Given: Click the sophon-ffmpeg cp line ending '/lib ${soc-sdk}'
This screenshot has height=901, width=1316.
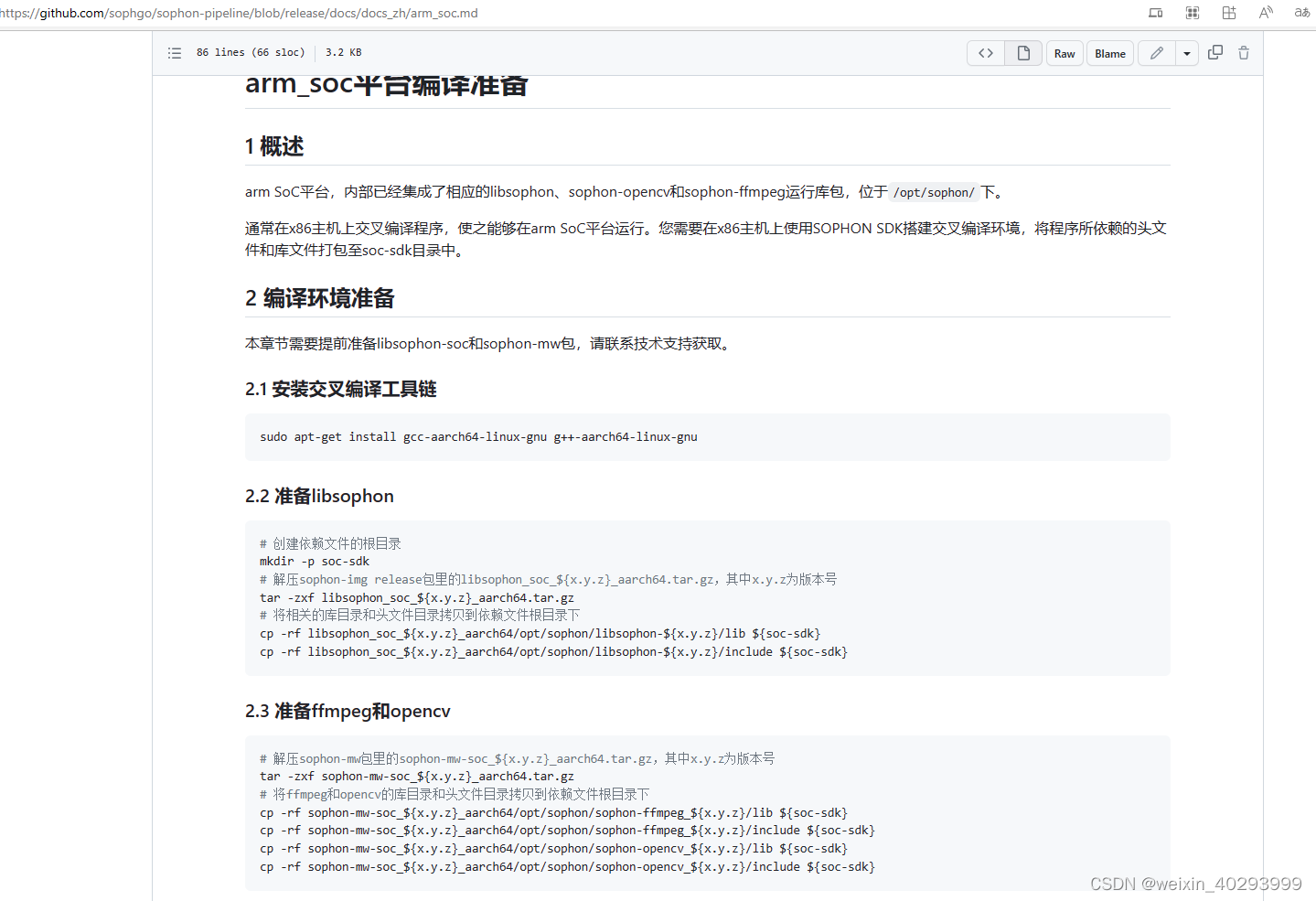Looking at the screenshot, I should pyautogui.click(x=553, y=812).
